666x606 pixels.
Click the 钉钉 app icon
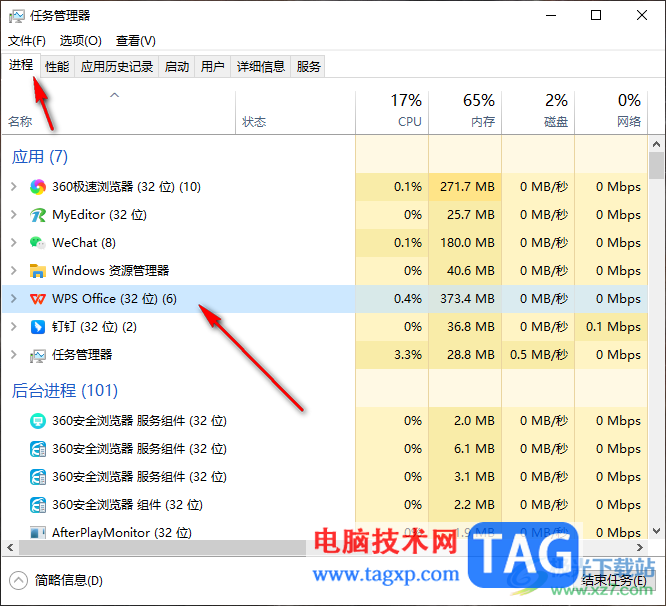point(38,327)
